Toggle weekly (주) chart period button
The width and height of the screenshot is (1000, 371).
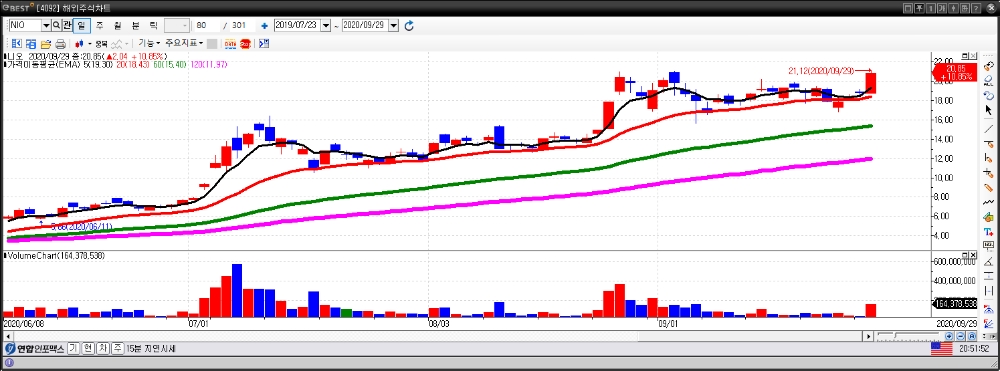point(99,25)
